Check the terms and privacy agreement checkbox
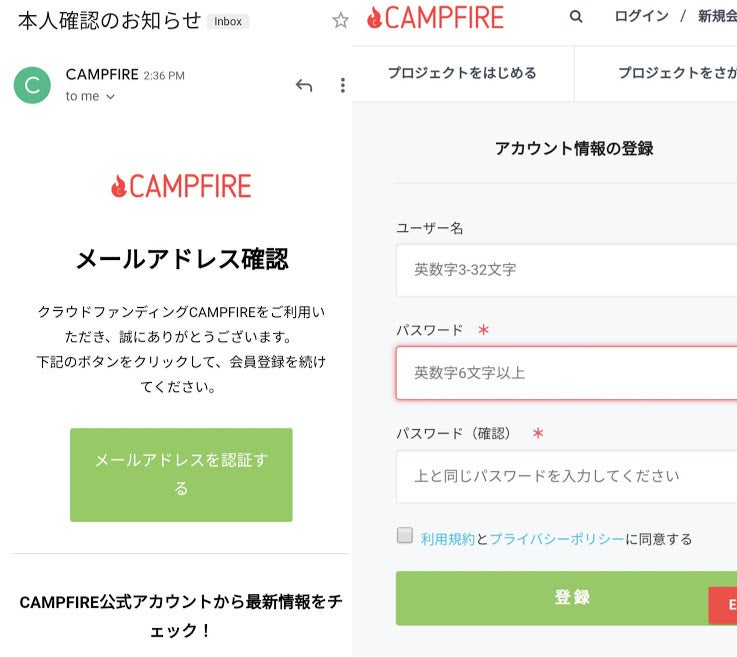Screen dimensions: 737x657 tap(405, 536)
